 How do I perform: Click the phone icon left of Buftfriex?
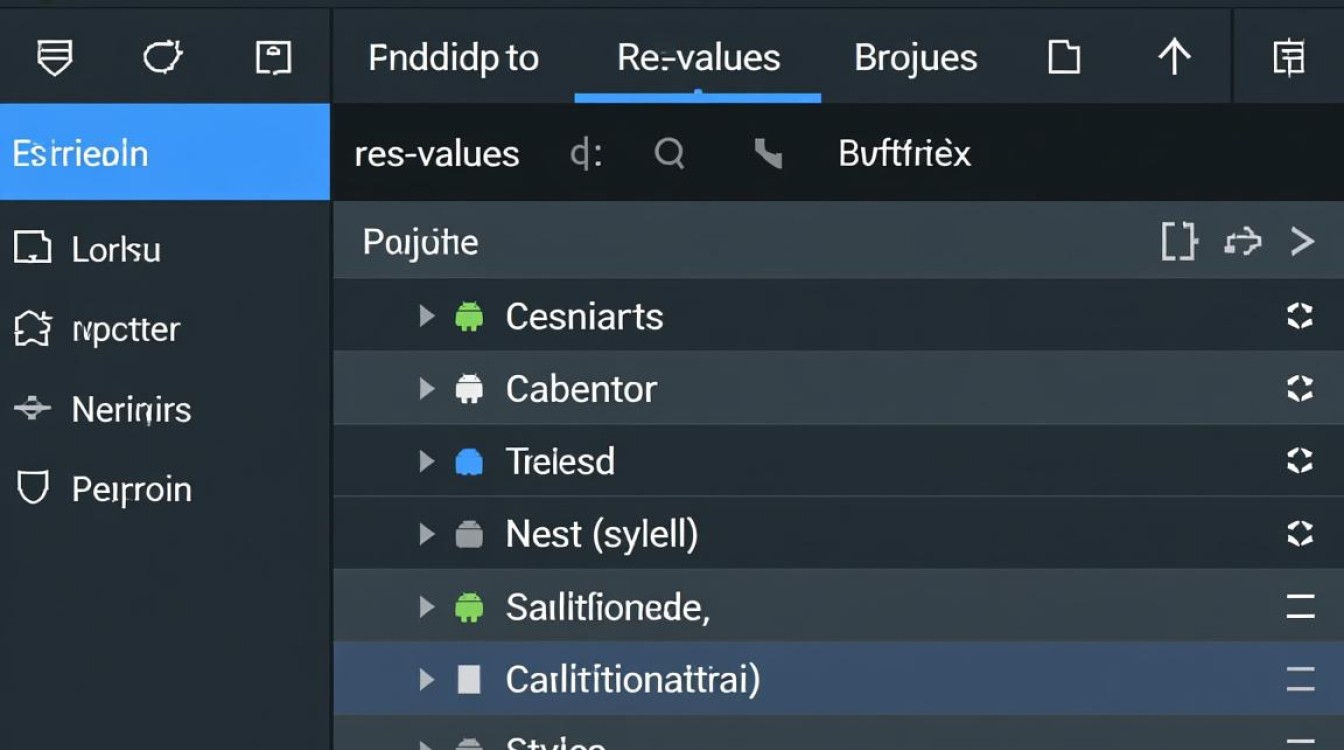pos(767,154)
